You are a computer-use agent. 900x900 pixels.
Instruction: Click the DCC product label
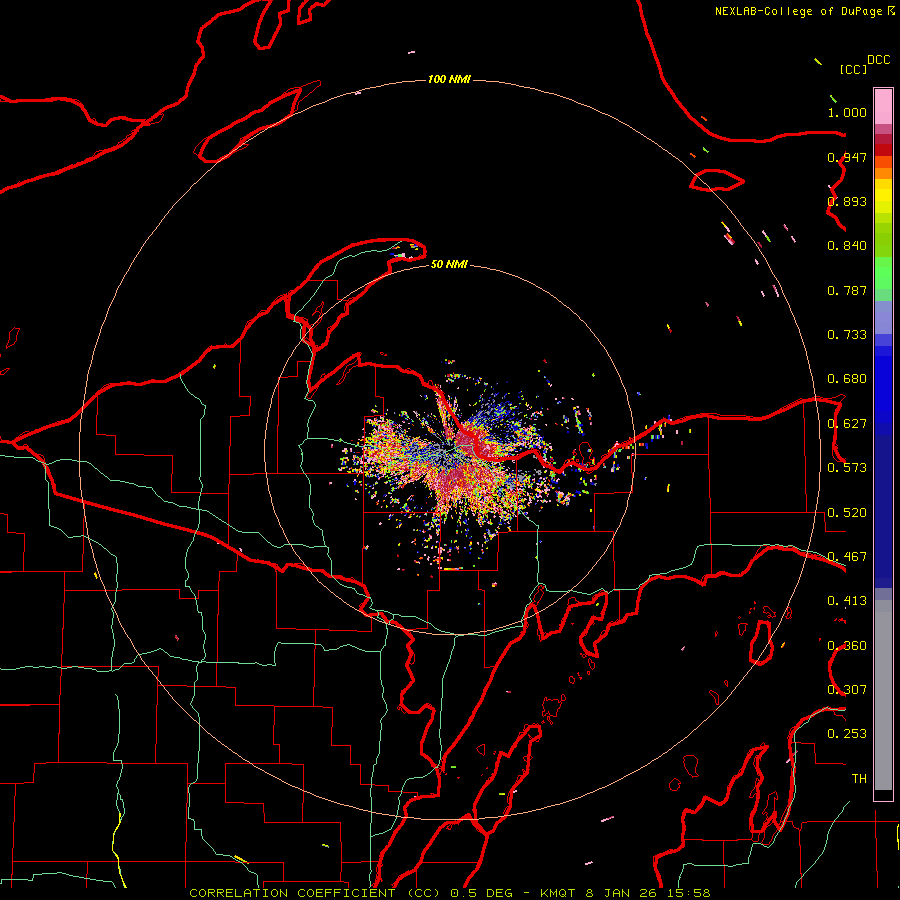point(878,60)
